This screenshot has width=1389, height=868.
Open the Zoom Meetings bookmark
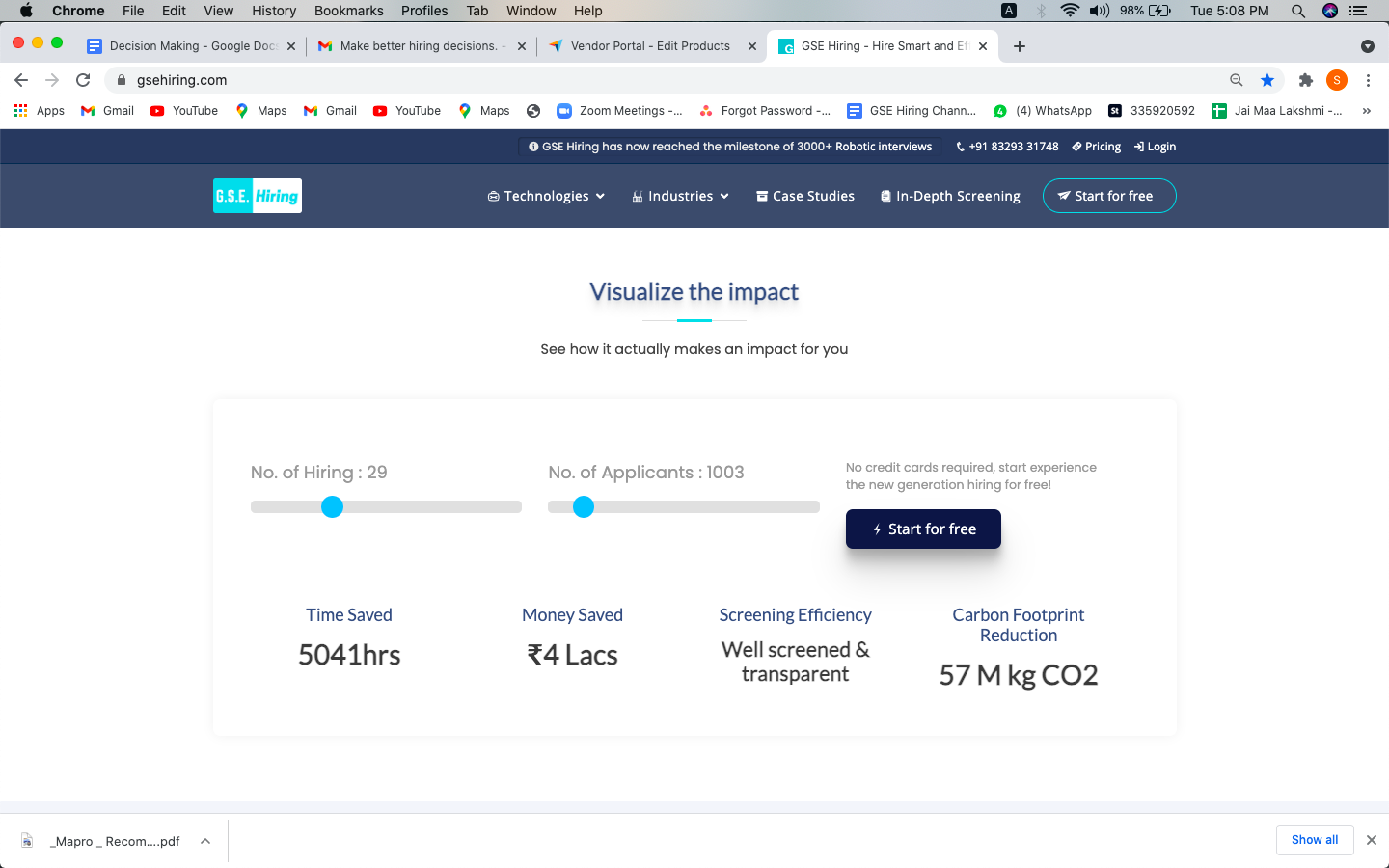620,110
